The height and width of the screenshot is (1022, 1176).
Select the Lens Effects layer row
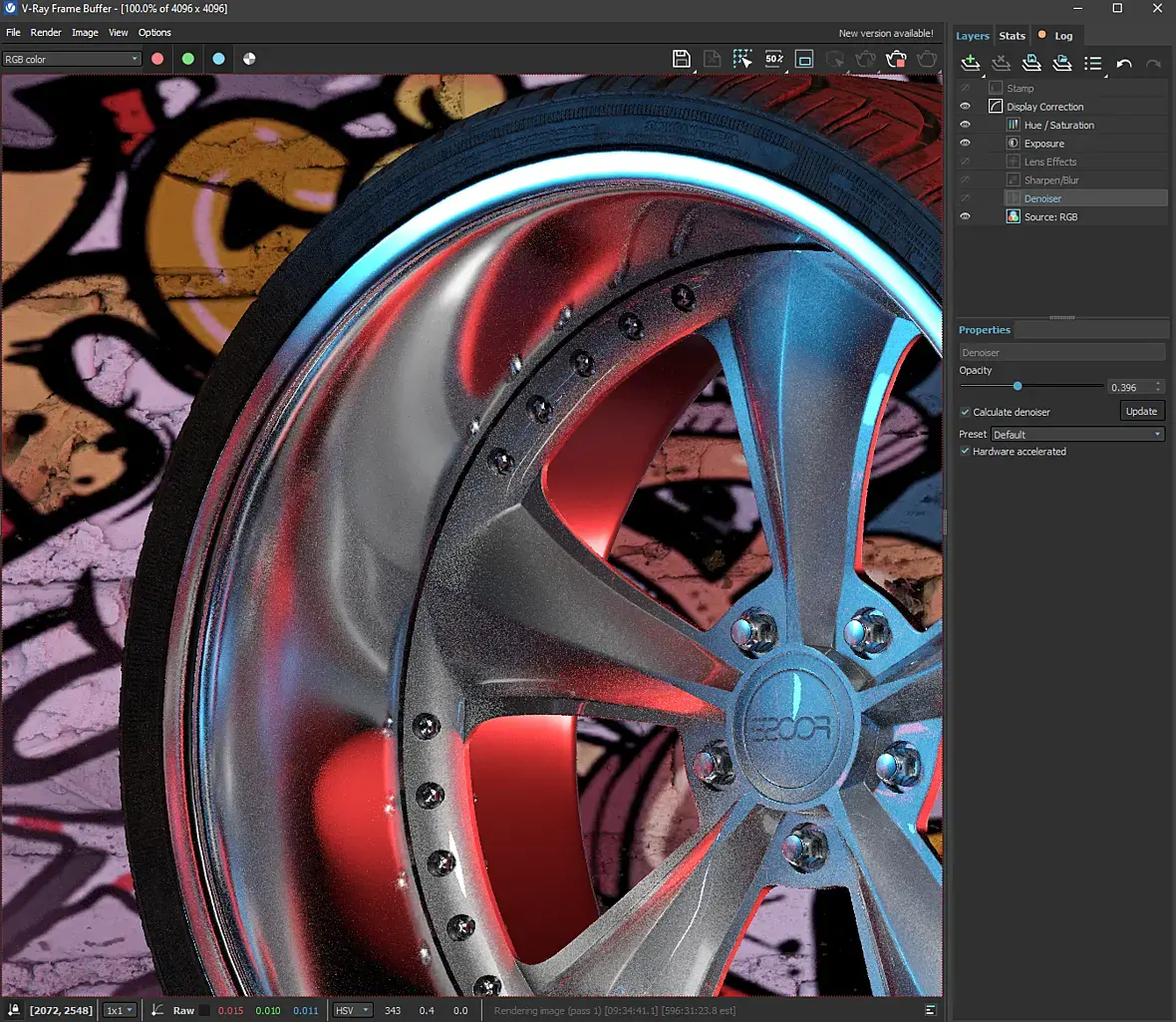tap(1085, 162)
